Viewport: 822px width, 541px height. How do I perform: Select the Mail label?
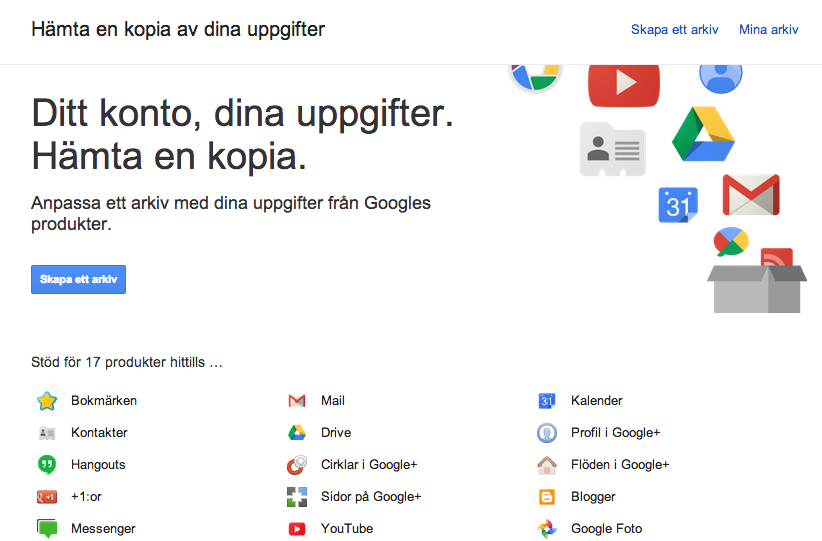(333, 401)
